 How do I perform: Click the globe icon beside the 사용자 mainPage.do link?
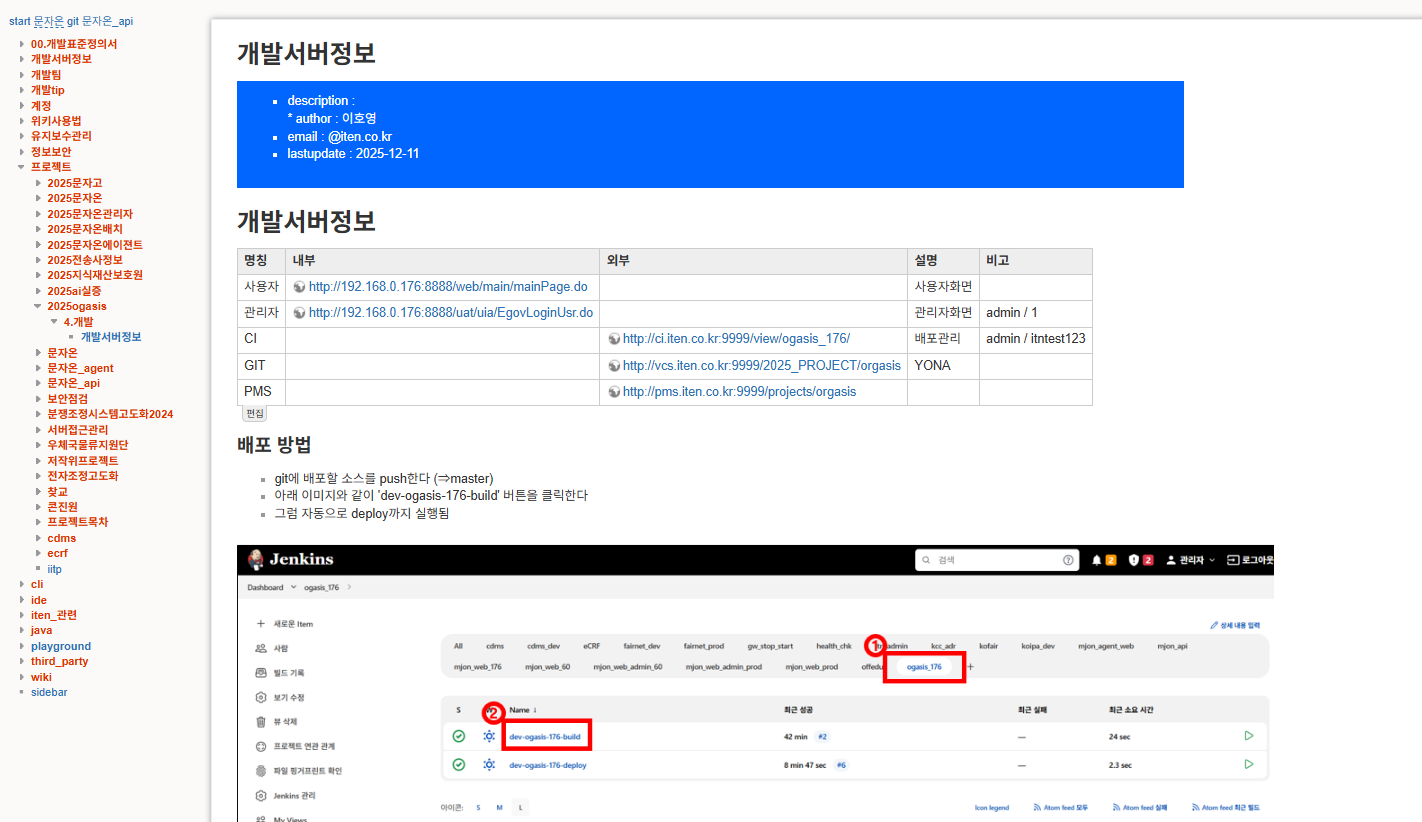(299, 287)
